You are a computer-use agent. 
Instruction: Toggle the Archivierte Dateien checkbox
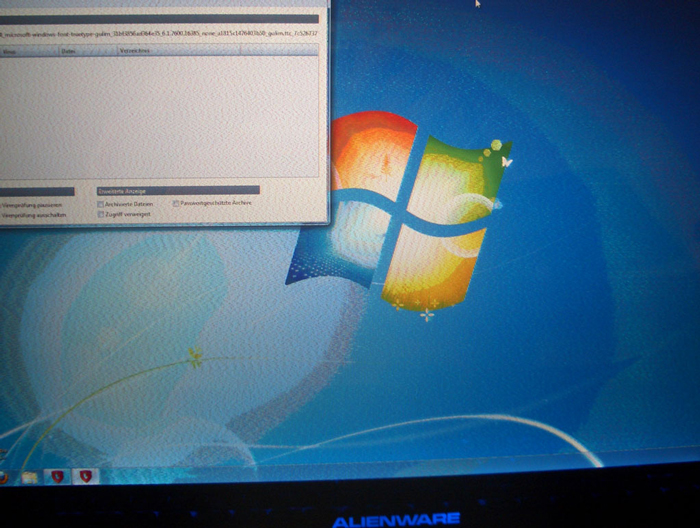(100, 204)
